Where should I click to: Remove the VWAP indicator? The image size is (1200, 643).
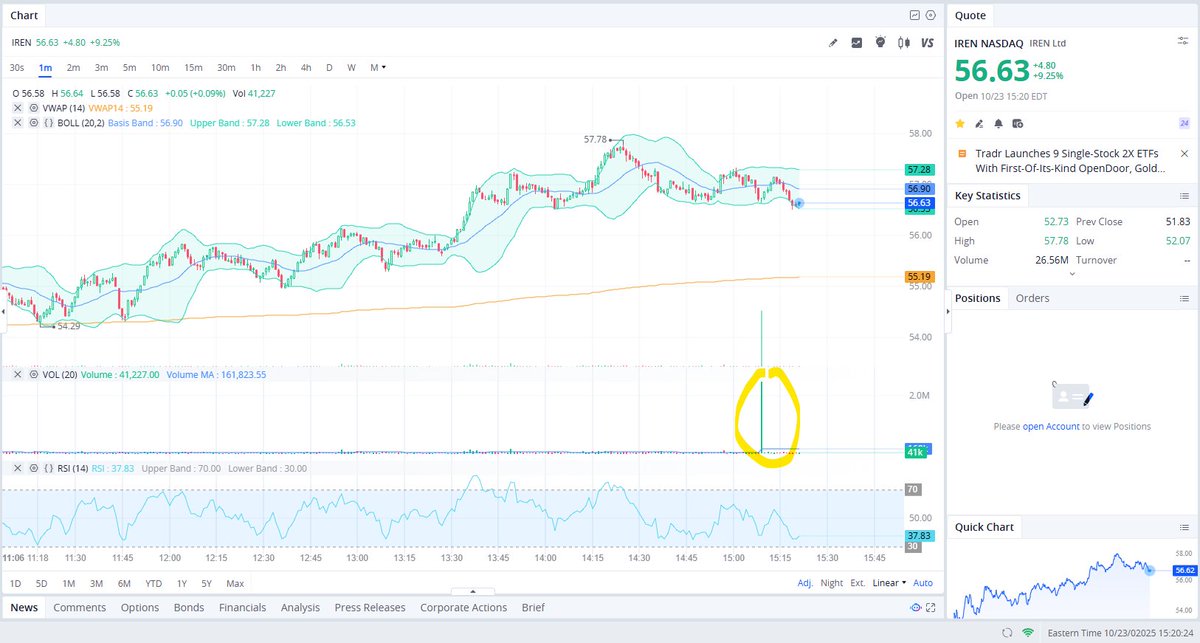(x=17, y=107)
